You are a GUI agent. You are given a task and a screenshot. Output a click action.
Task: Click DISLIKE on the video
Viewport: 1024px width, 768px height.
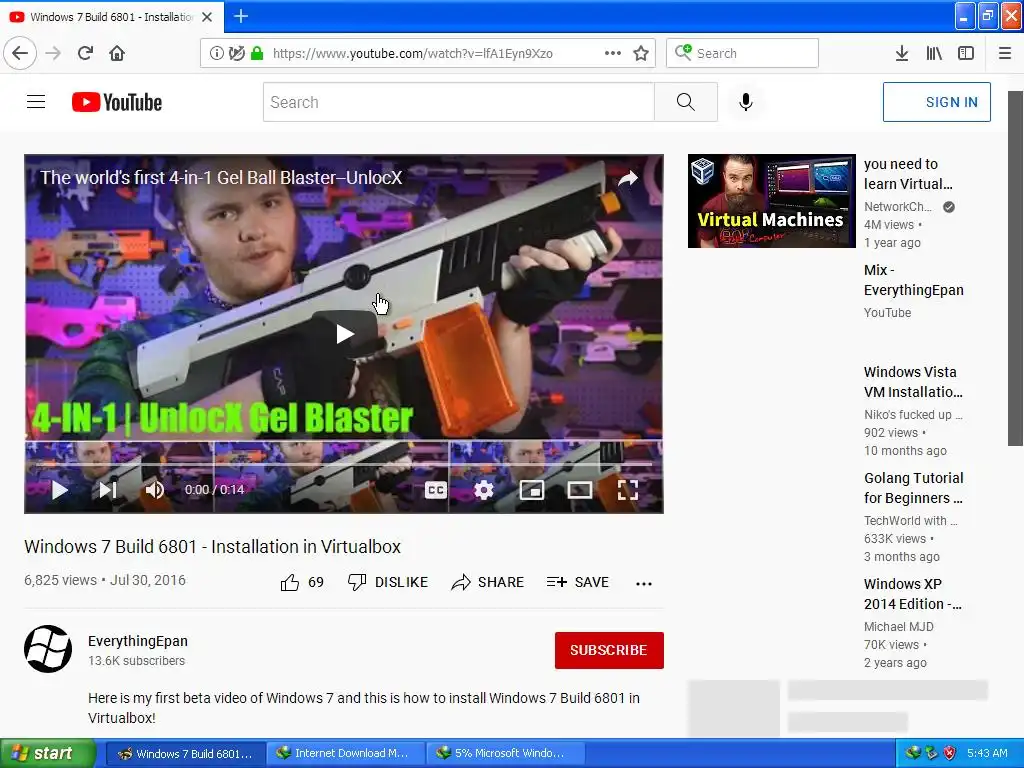(x=388, y=582)
